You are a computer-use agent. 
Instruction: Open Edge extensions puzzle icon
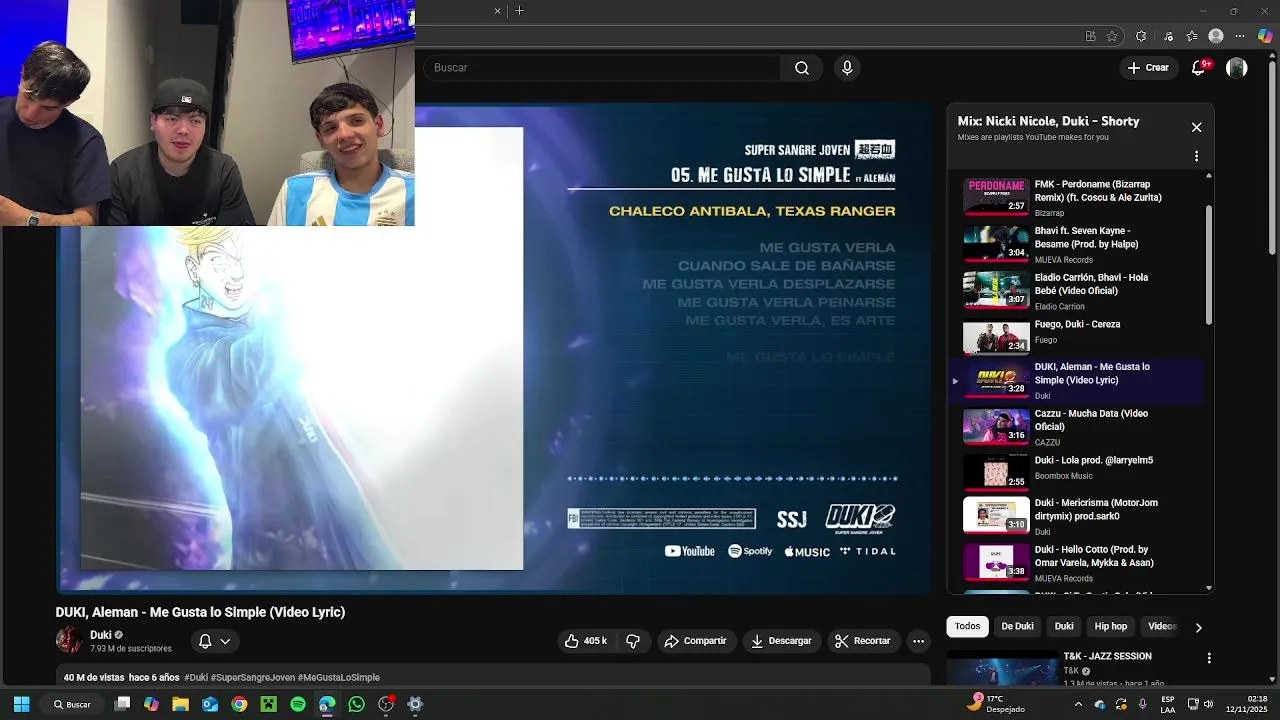pyautogui.click(x=1141, y=36)
